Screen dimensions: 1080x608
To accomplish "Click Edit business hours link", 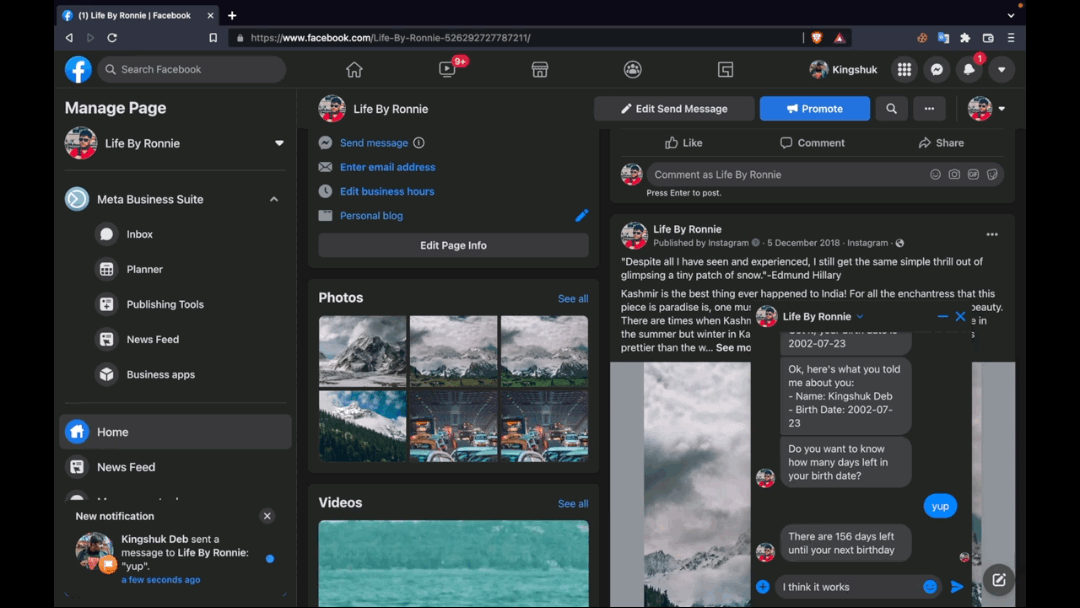I will pos(387,191).
